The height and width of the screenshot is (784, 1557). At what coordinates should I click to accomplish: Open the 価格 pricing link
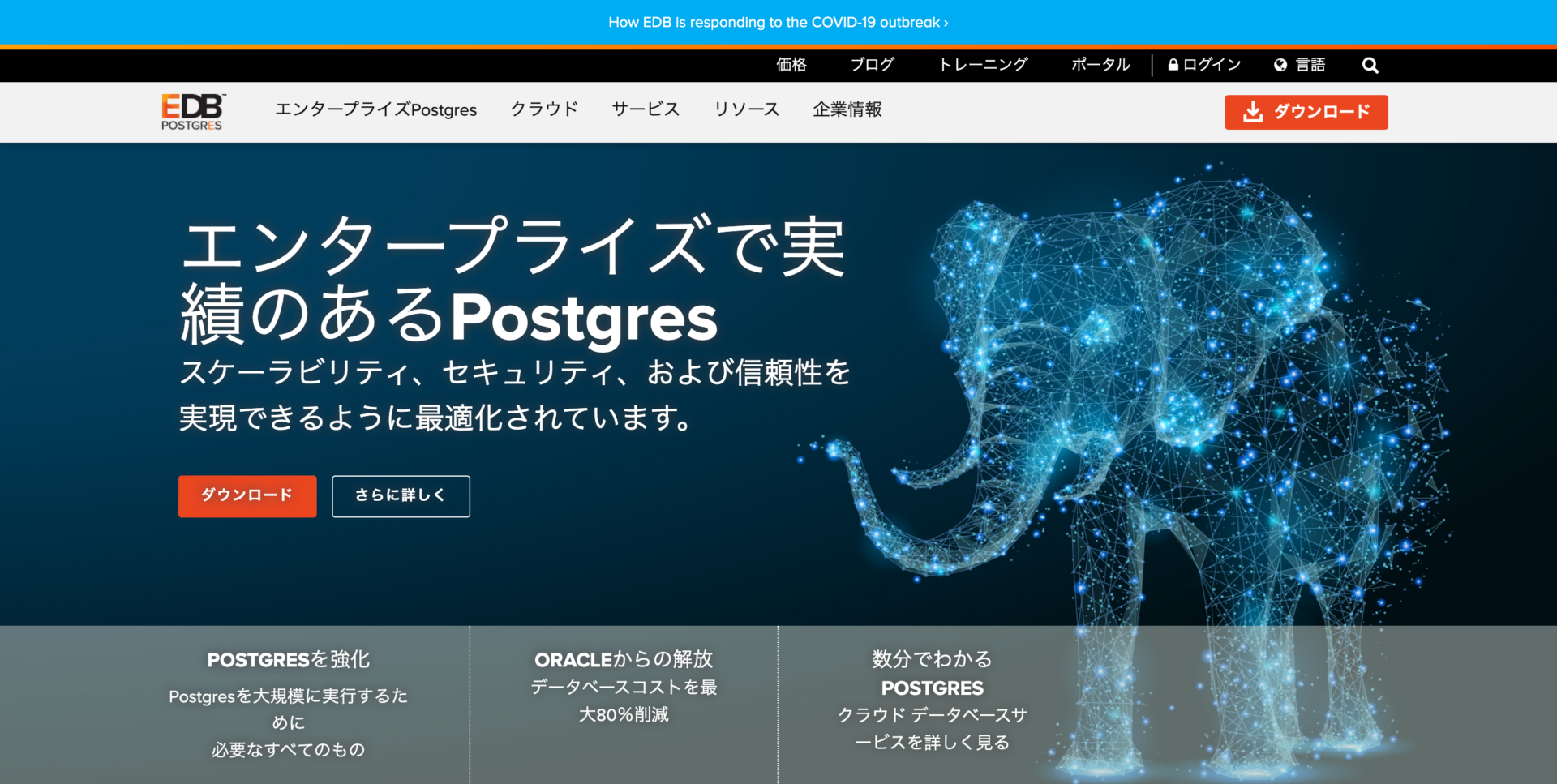coord(791,65)
